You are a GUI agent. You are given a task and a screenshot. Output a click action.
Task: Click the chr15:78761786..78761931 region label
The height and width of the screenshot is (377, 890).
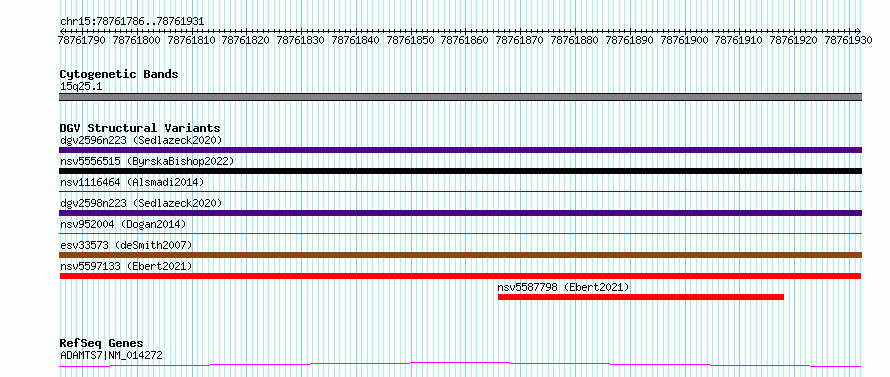(x=132, y=21)
